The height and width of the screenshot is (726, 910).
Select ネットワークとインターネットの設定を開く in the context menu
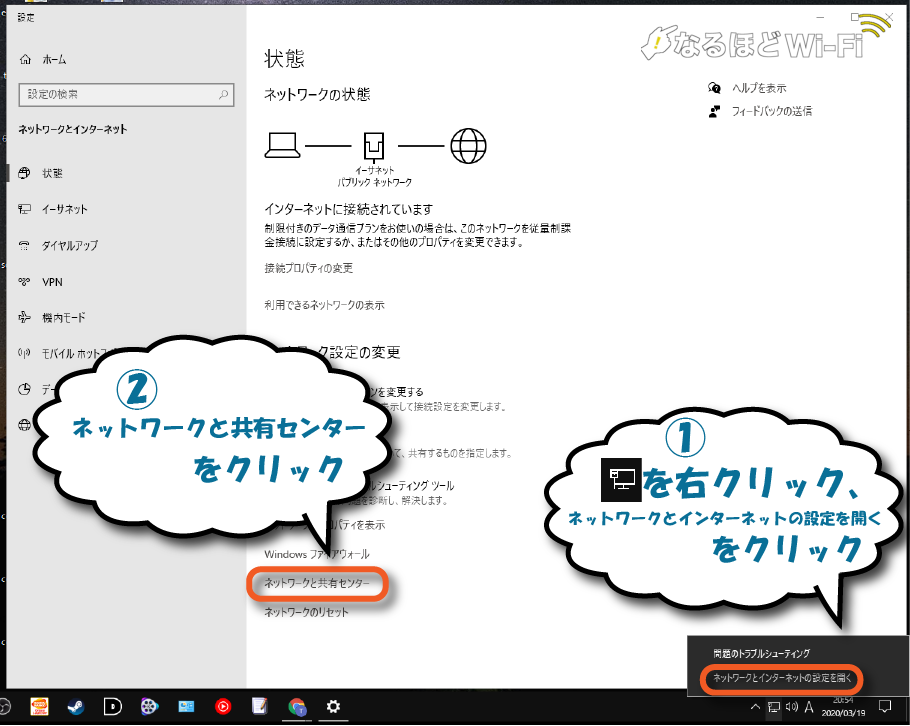pos(783,679)
